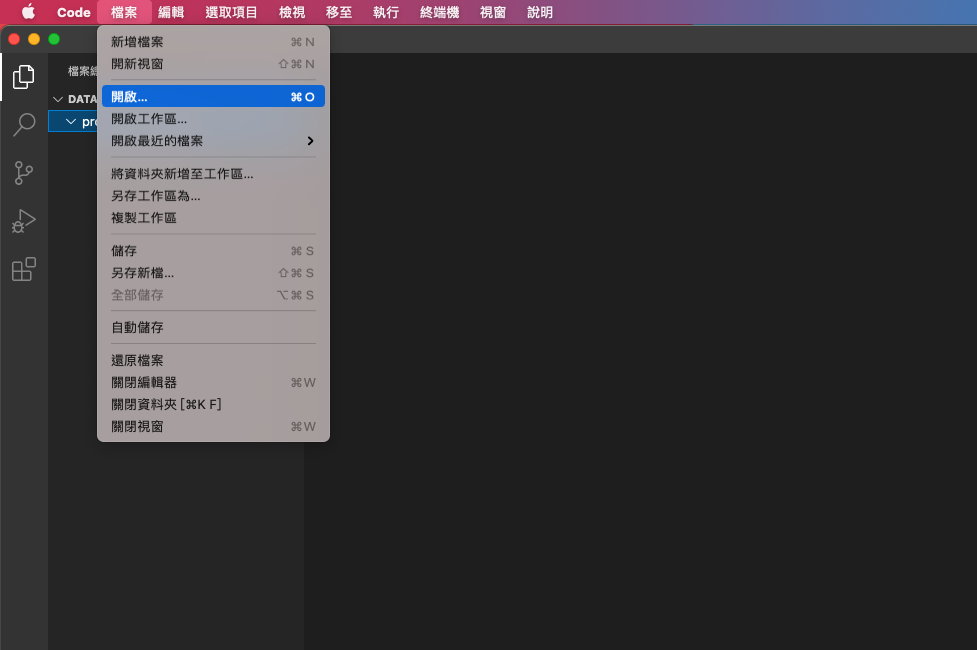Viewport: 977px width, 650px height.
Task: Open the 編輯 menu
Action: 171,12
